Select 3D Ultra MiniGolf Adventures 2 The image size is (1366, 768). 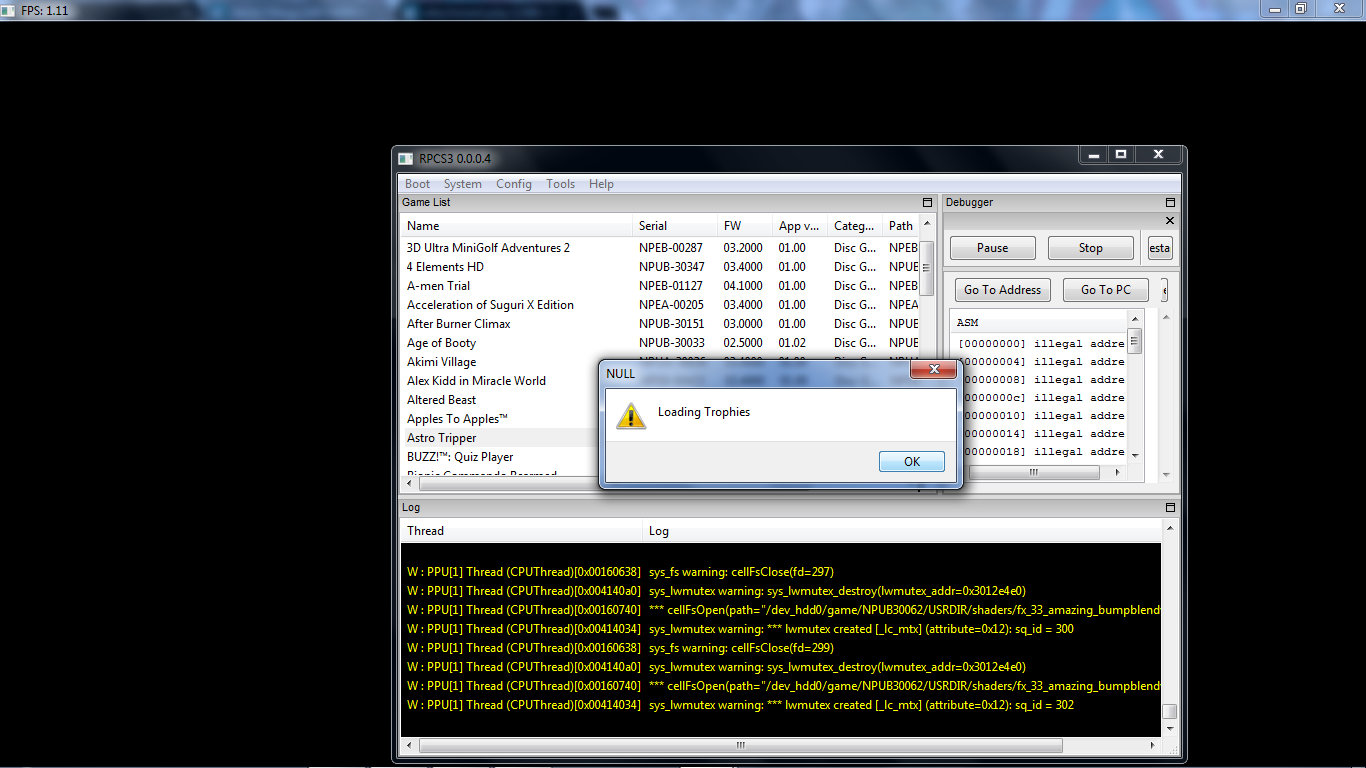click(488, 248)
